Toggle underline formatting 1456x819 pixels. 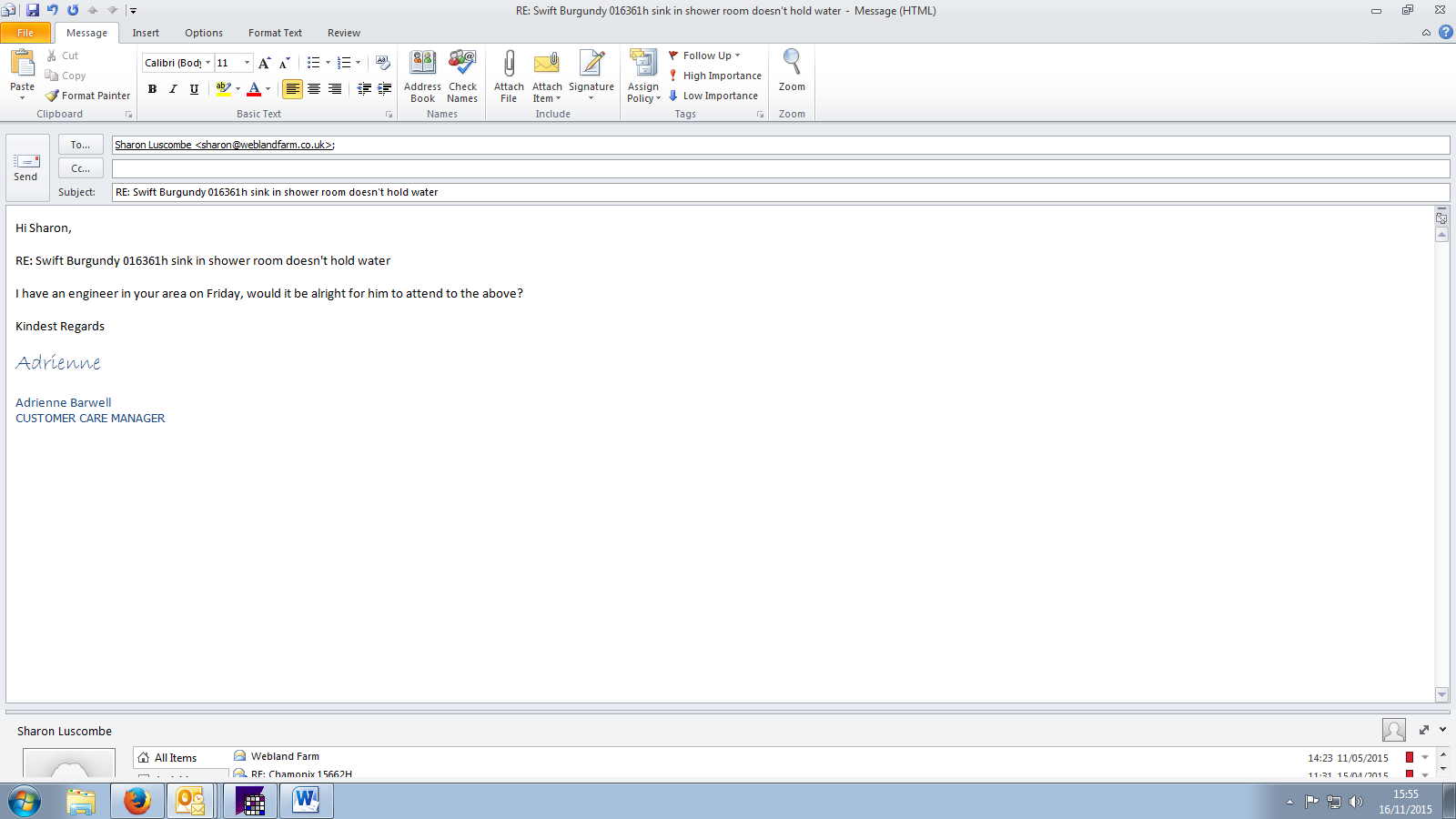tap(194, 88)
